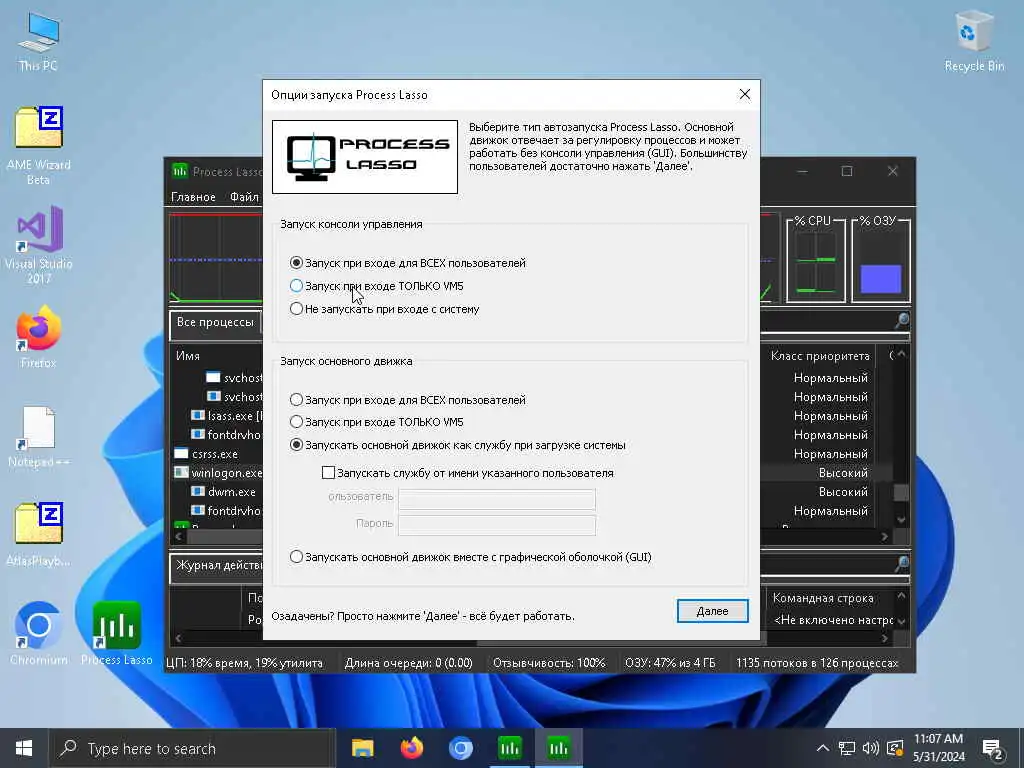Open the notification center icon

pyautogui.click(x=993, y=748)
